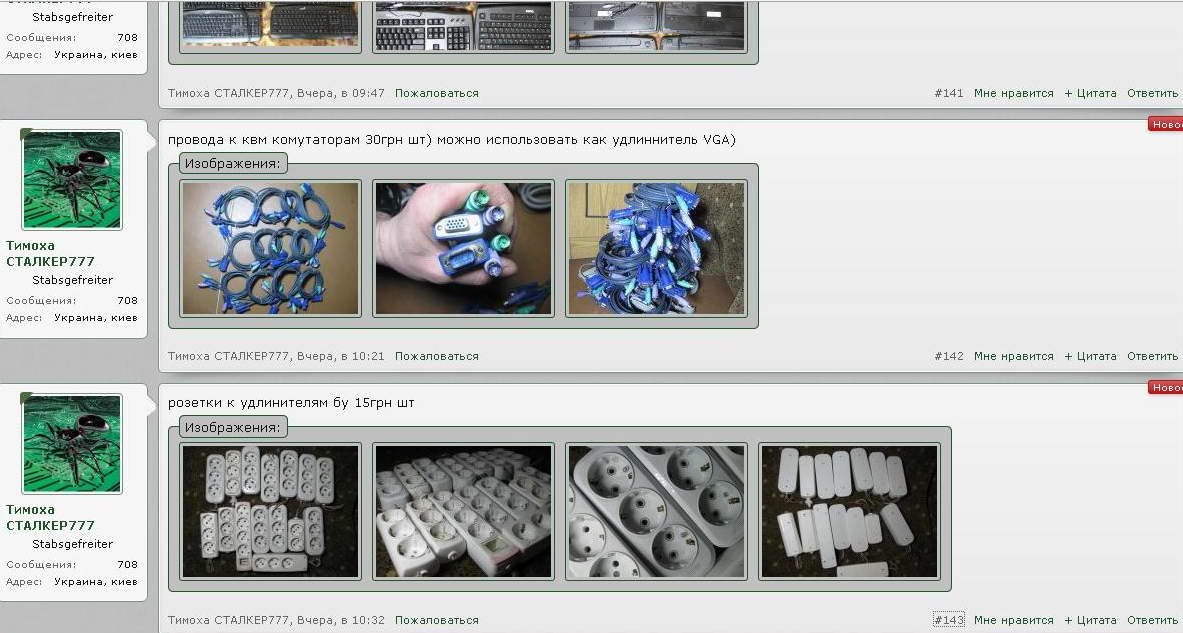Click author name in post #143 footer
1183x633 pixels.
[x=229, y=620]
